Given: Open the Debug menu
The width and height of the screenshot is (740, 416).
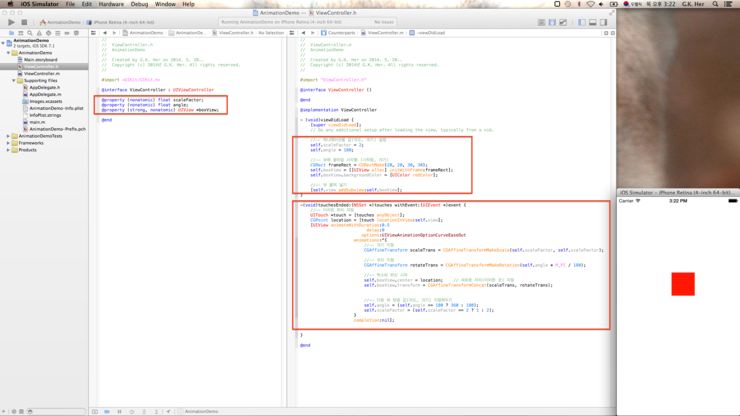Looking at the screenshot, I should [139, 4].
